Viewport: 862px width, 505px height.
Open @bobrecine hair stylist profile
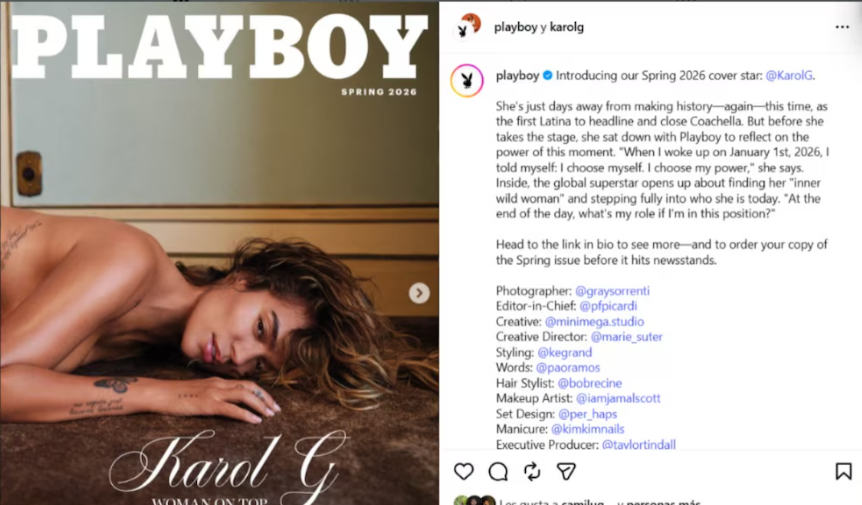[x=589, y=383]
